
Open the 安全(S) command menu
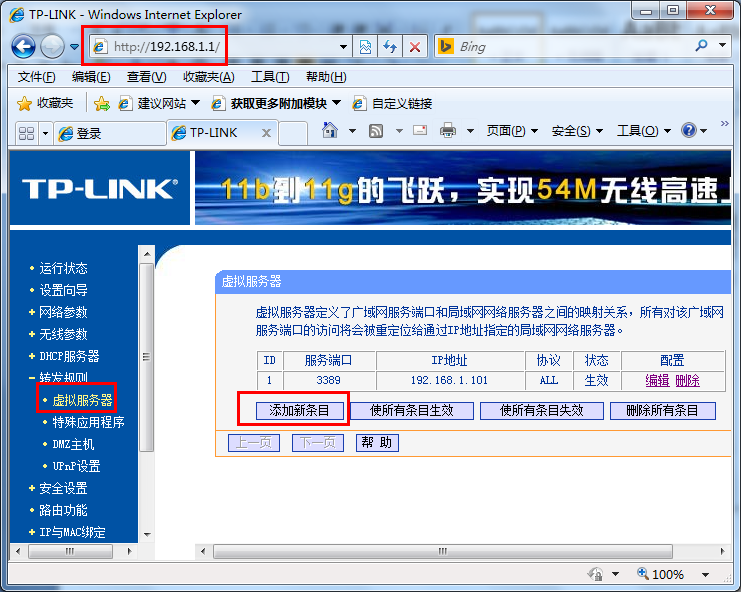click(577, 130)
